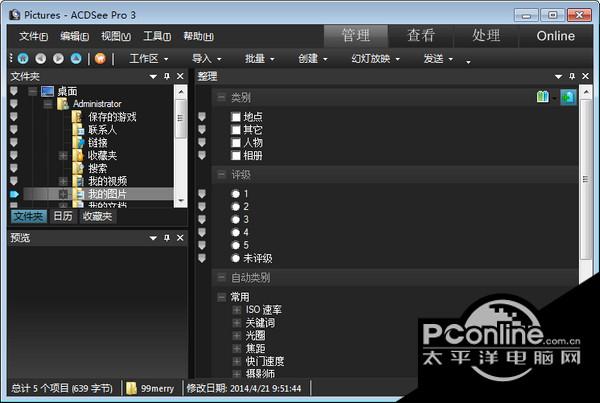Click the blue active marker beside 我的图片
This screenshot has width=600, height=403.
click(x=14, y=194)
